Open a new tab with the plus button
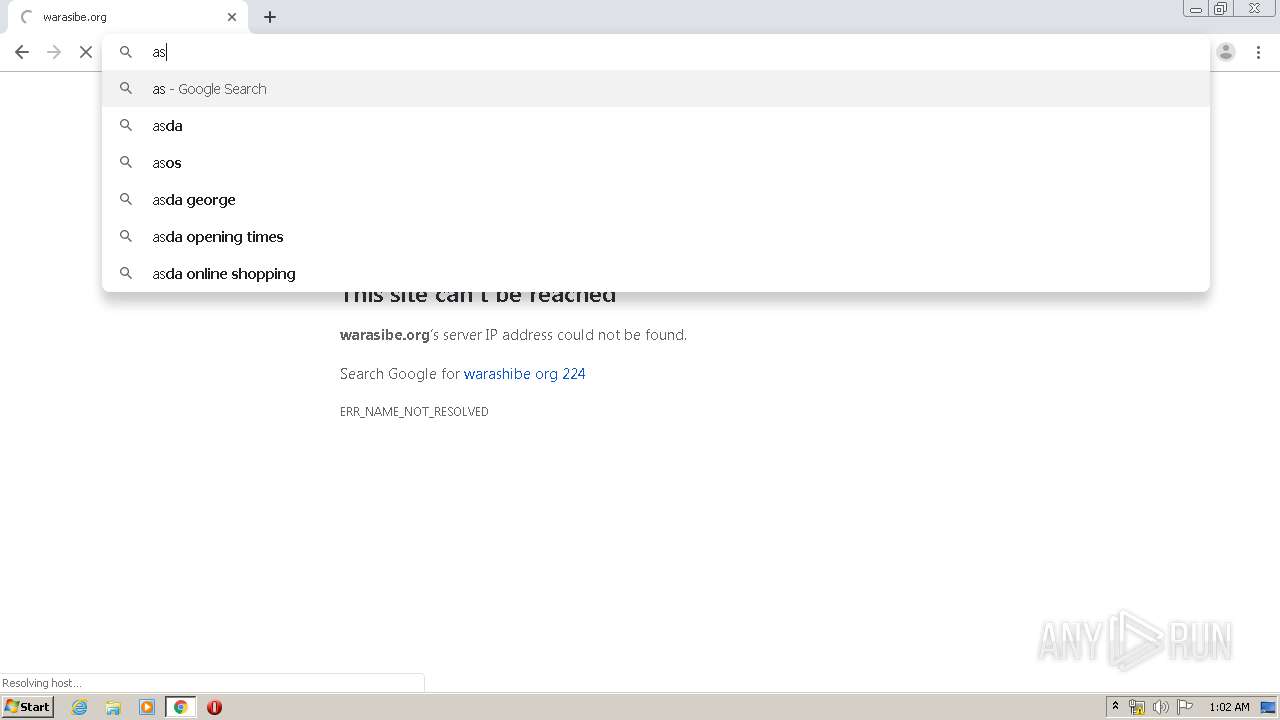 point(270,17)
